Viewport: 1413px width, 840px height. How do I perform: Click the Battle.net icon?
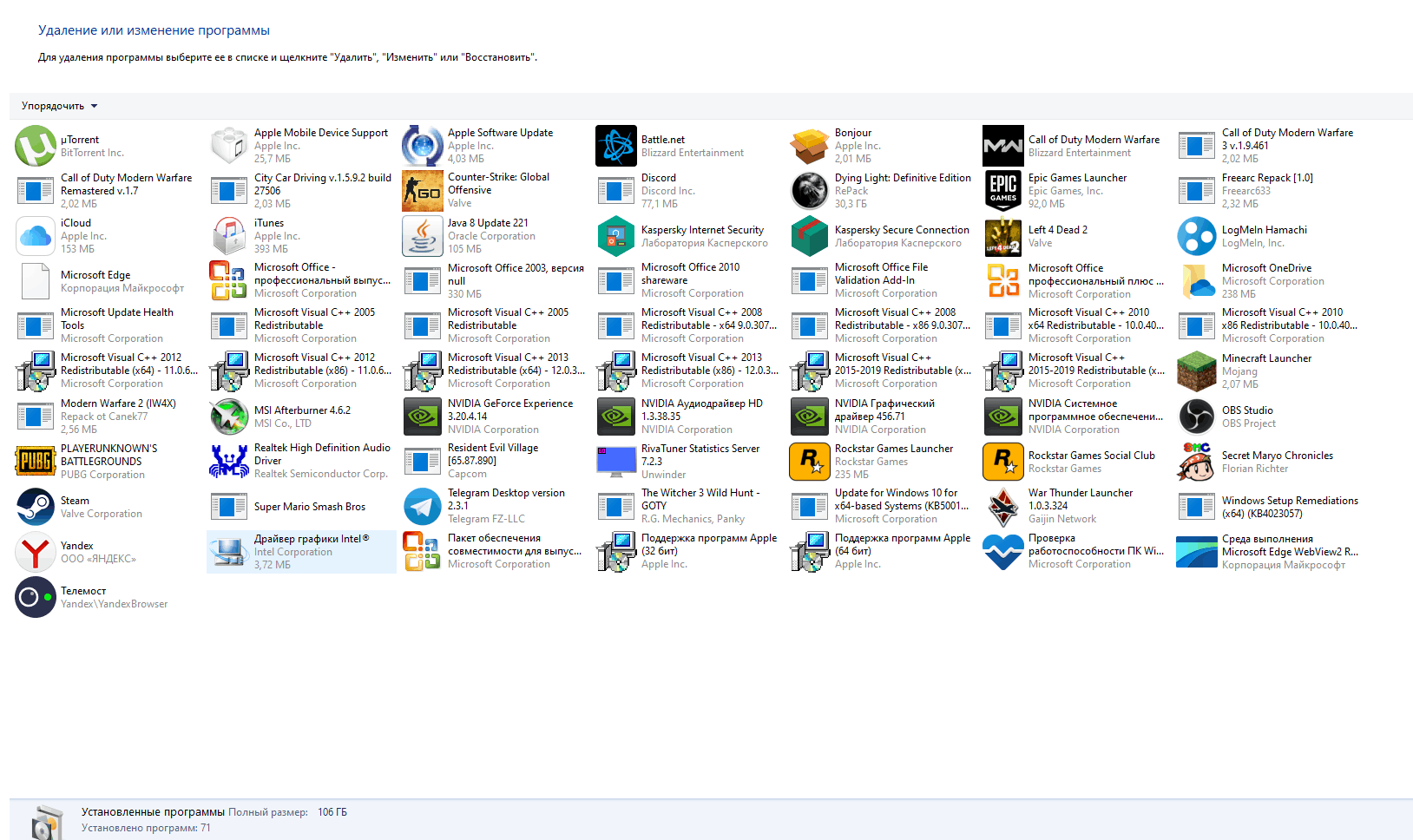(616, 146)
